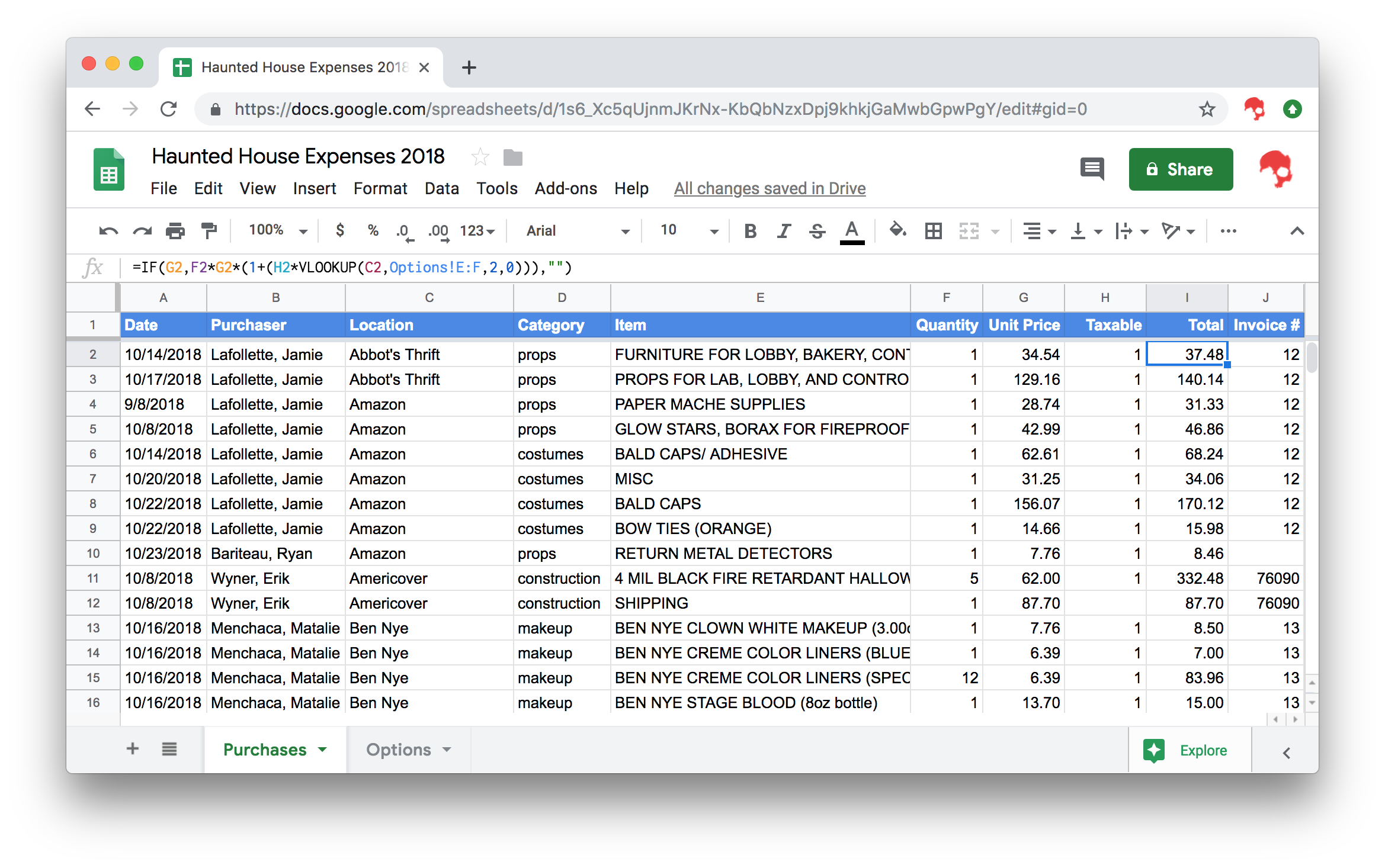This screenshot has height=868, width=1385.
Task: Go back in the browser
Action: pos(92,109)
